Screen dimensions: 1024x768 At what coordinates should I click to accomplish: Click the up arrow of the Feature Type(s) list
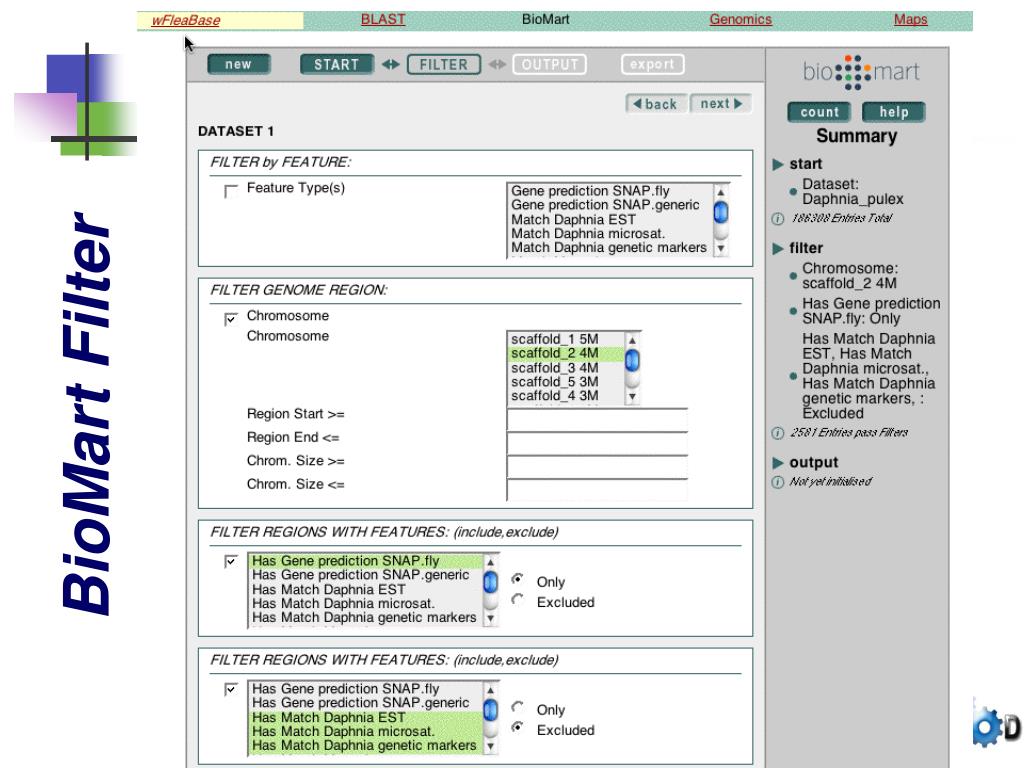(x=720, y=193)
